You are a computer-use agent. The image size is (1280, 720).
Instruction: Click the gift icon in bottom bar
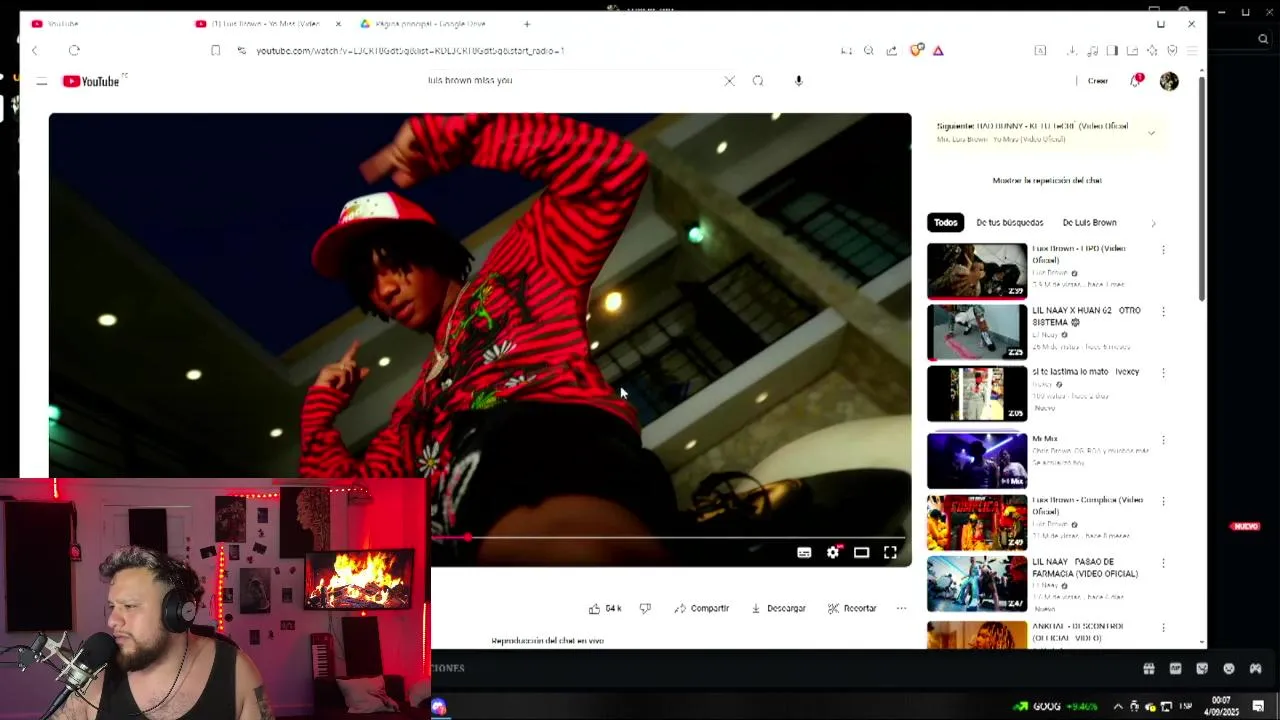[x=1149, y=669]
